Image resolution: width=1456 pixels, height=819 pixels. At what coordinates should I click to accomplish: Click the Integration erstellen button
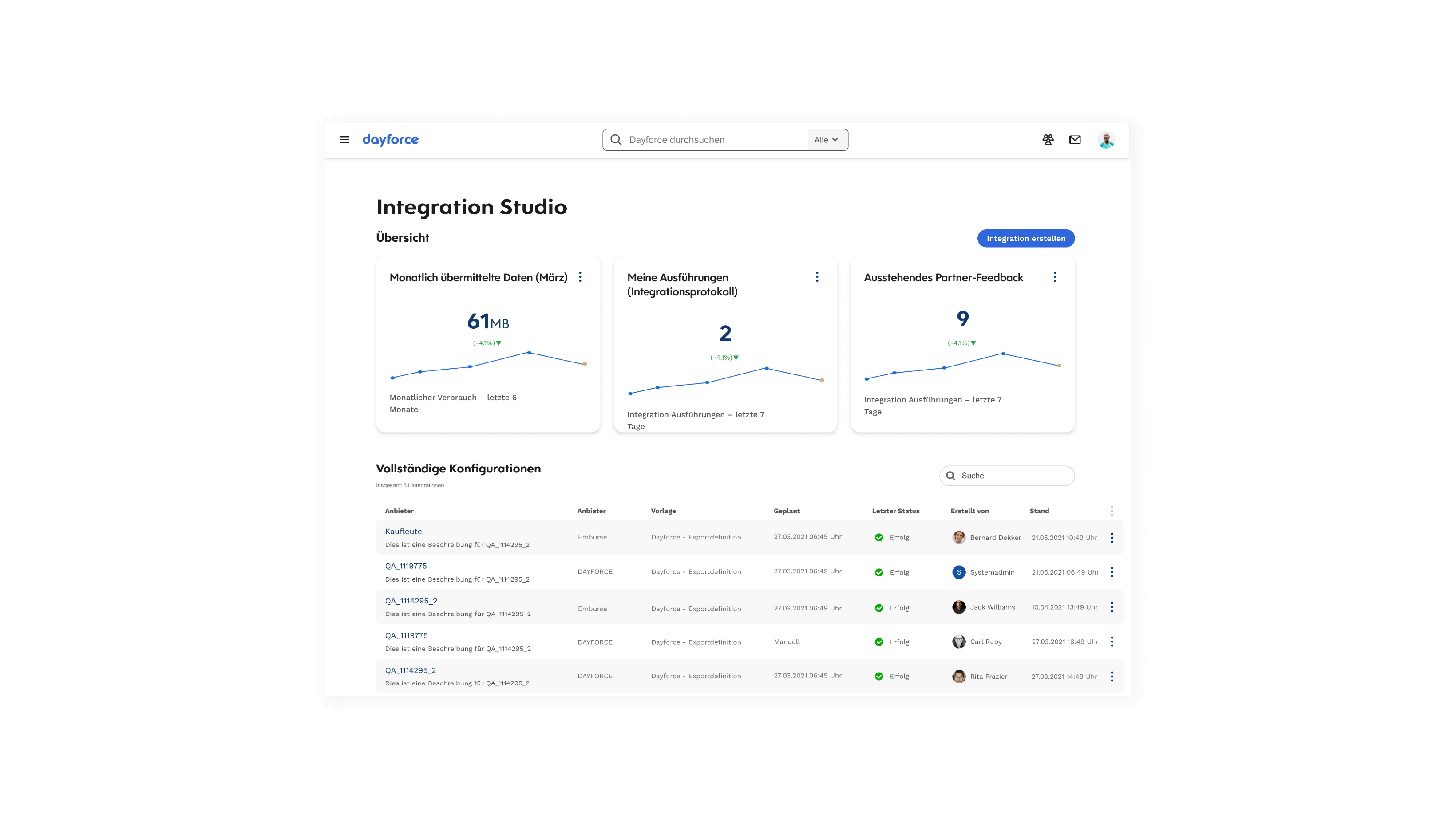(x=1025, y=238)
